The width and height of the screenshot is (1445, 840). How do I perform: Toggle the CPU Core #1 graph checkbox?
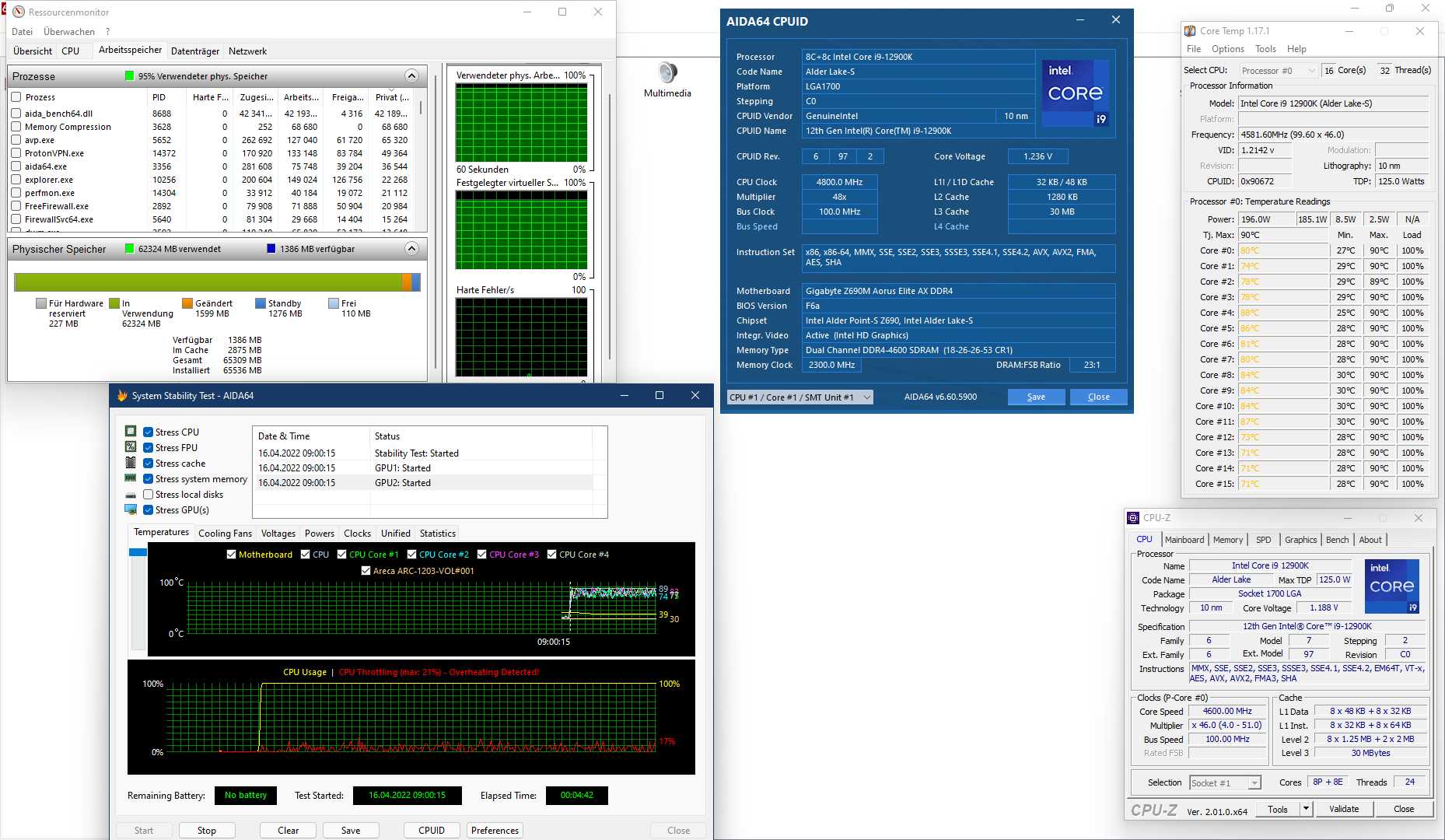(x=341, y=555)
